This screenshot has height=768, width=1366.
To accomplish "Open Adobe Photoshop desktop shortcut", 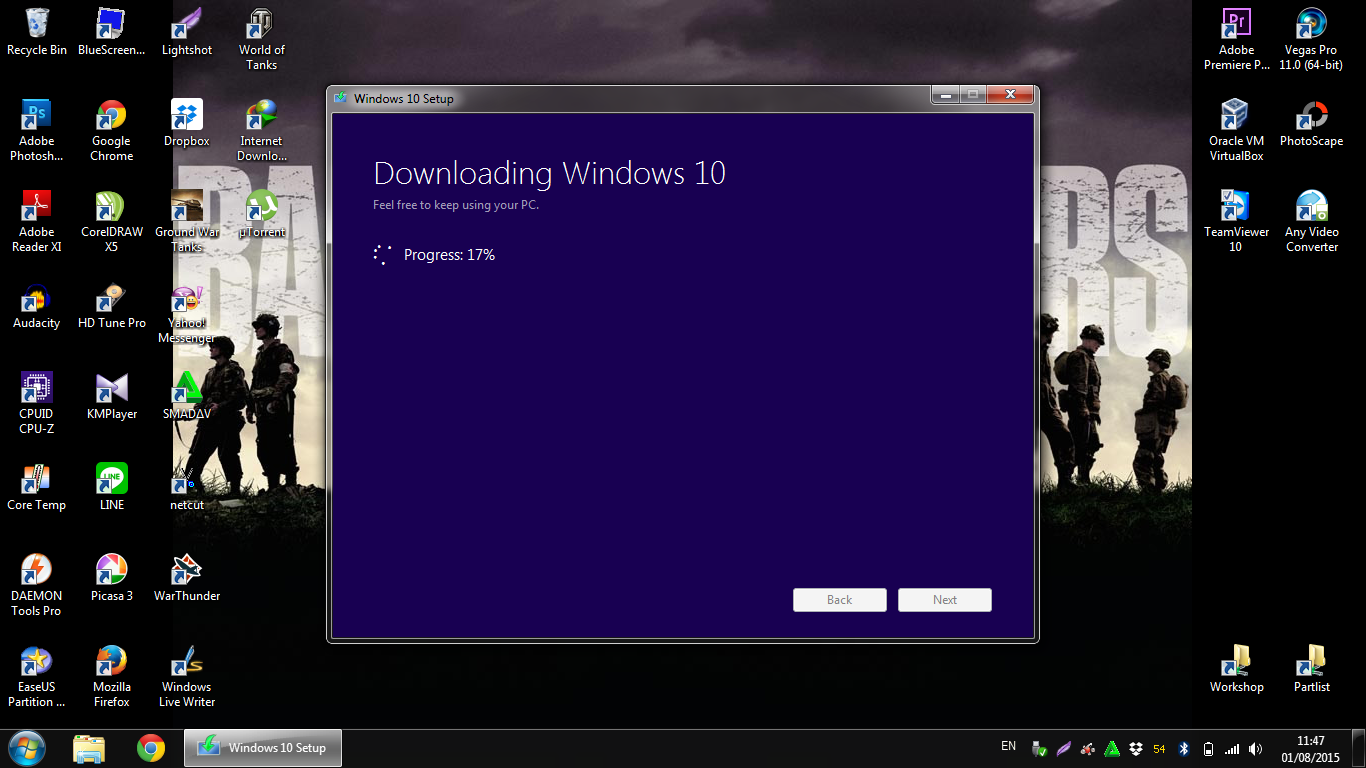I will [x=37, y=130].
